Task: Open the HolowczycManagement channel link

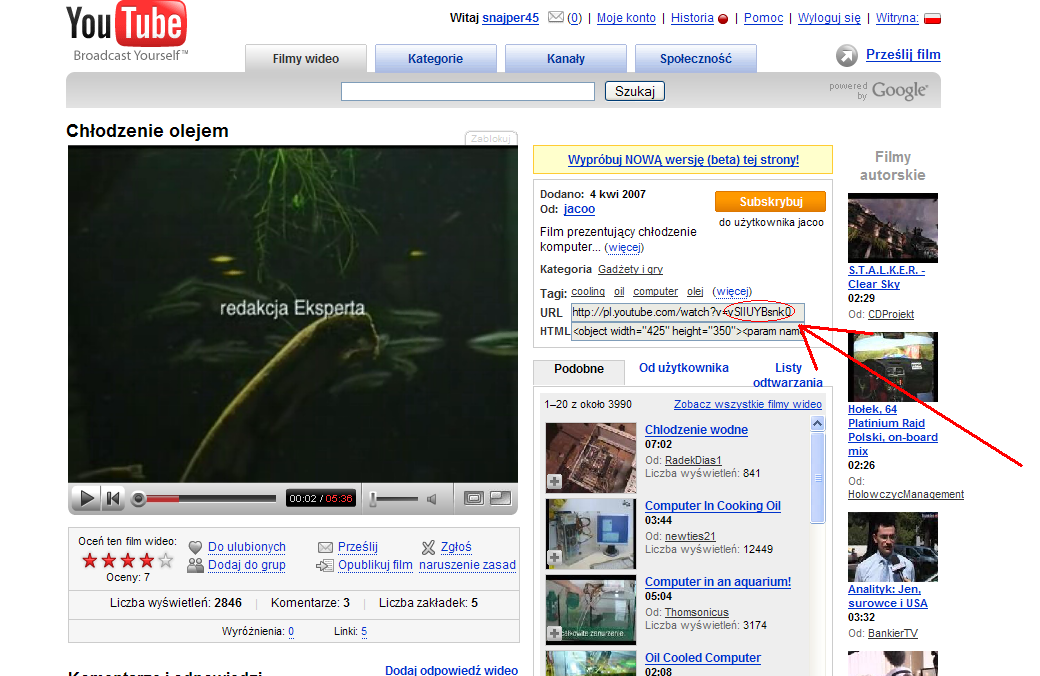Action: pos(906,494)
